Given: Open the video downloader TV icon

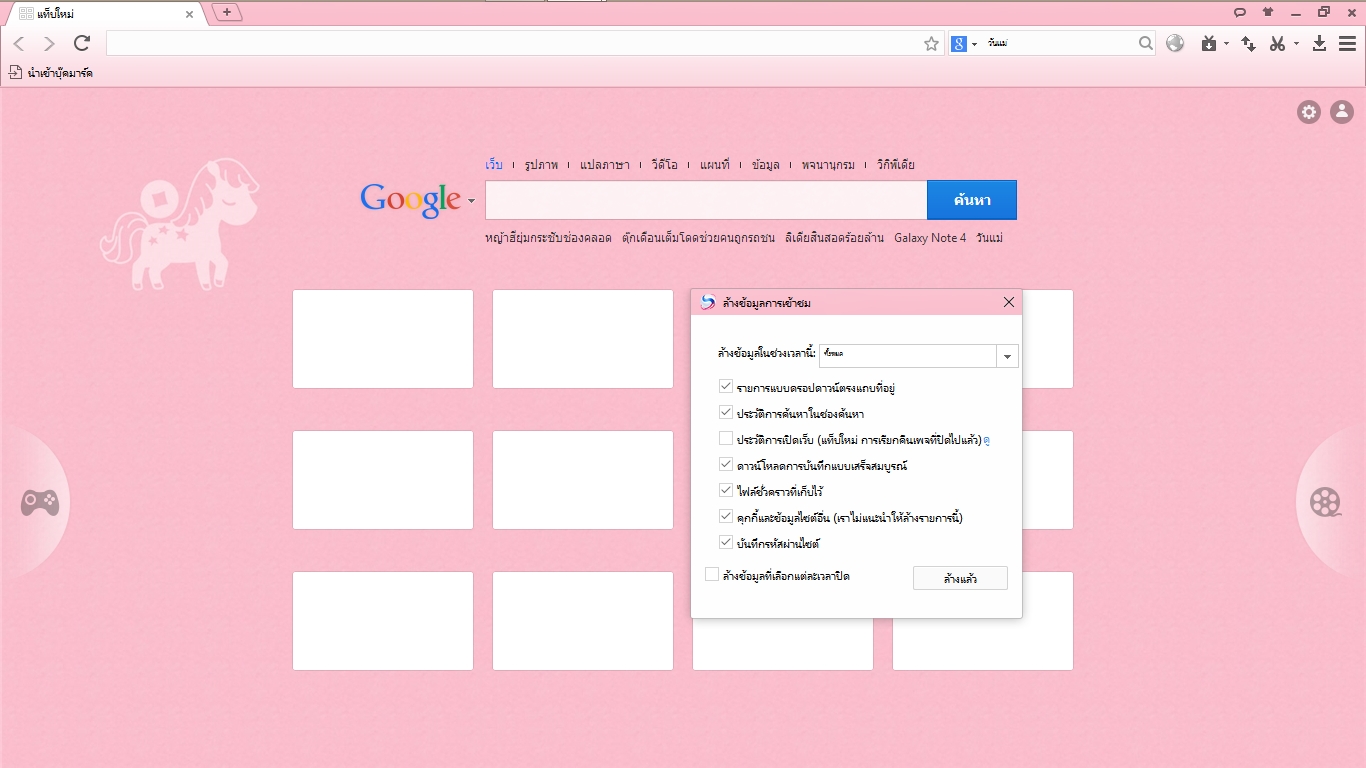Looking at the screenshot, I should (1209, 43).
